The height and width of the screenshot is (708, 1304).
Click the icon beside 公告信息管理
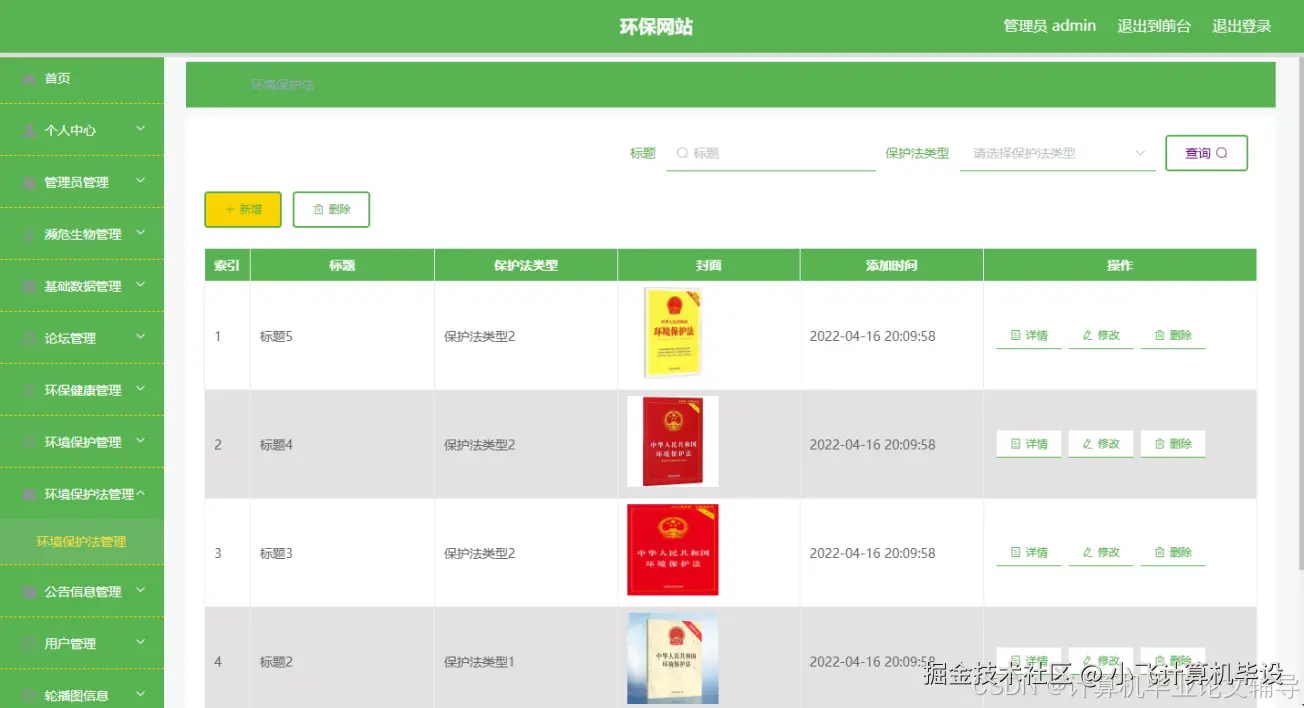coord(29,591)
